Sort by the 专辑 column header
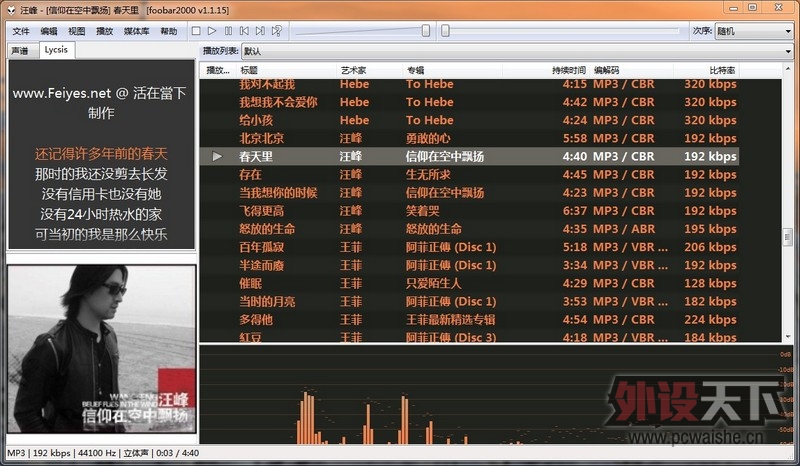 pos(452,70)
